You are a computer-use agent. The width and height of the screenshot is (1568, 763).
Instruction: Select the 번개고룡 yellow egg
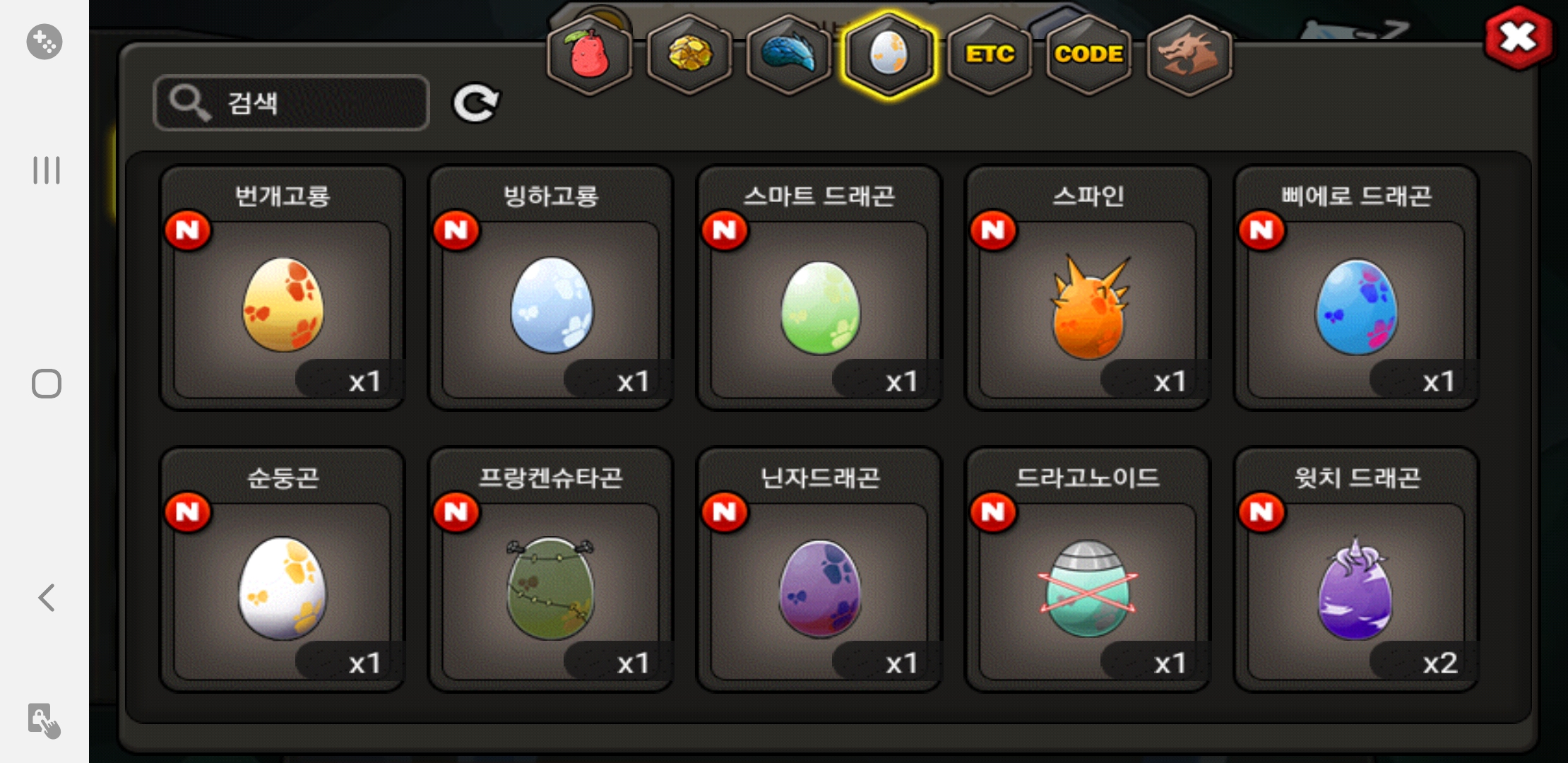coord(283,288)
